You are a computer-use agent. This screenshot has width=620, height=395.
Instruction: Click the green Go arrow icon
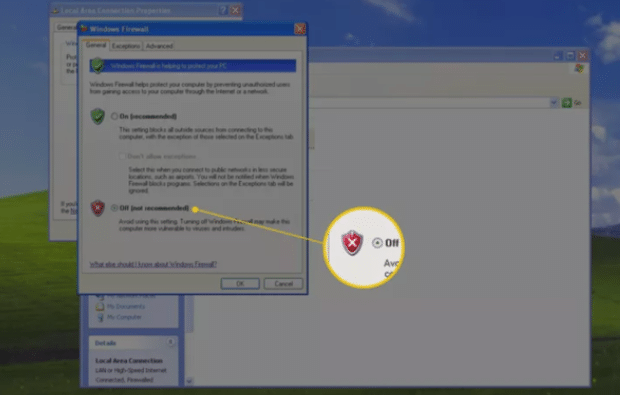click(567, 103)
